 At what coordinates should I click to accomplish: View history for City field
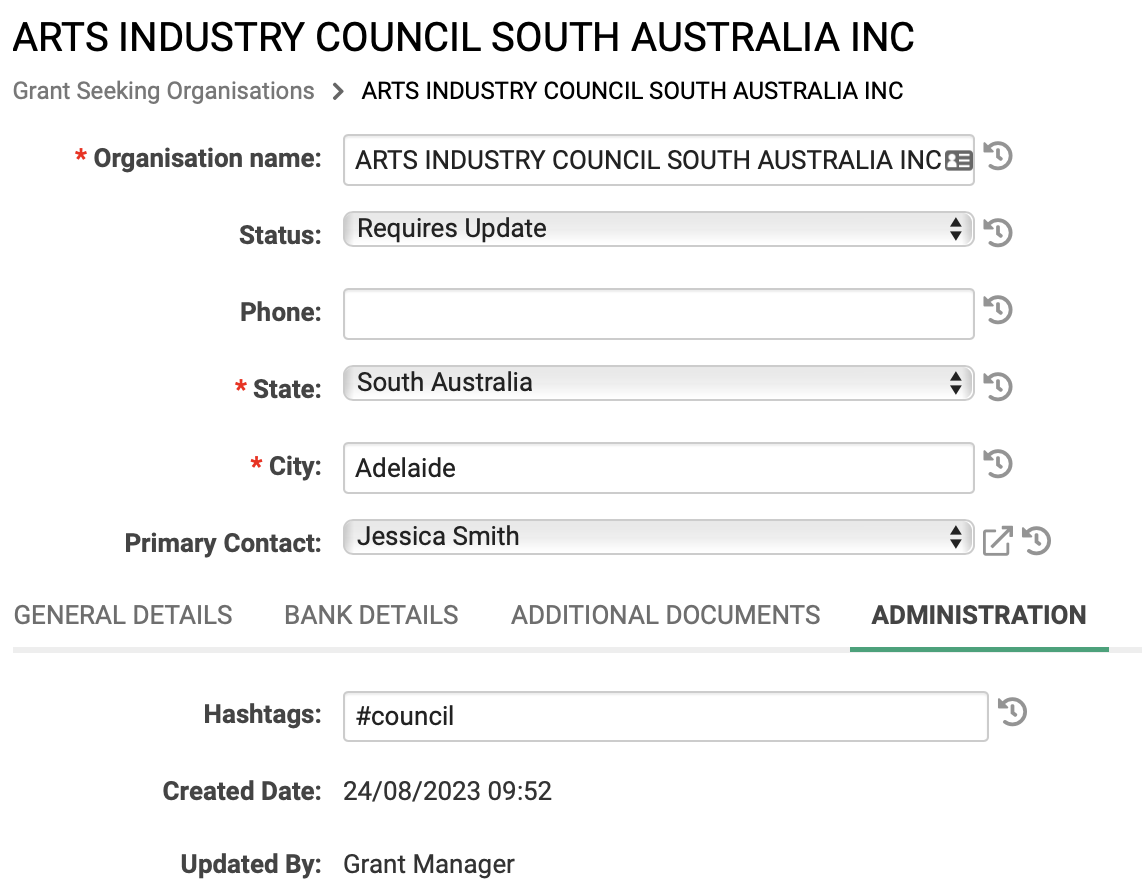pos(998,463)
